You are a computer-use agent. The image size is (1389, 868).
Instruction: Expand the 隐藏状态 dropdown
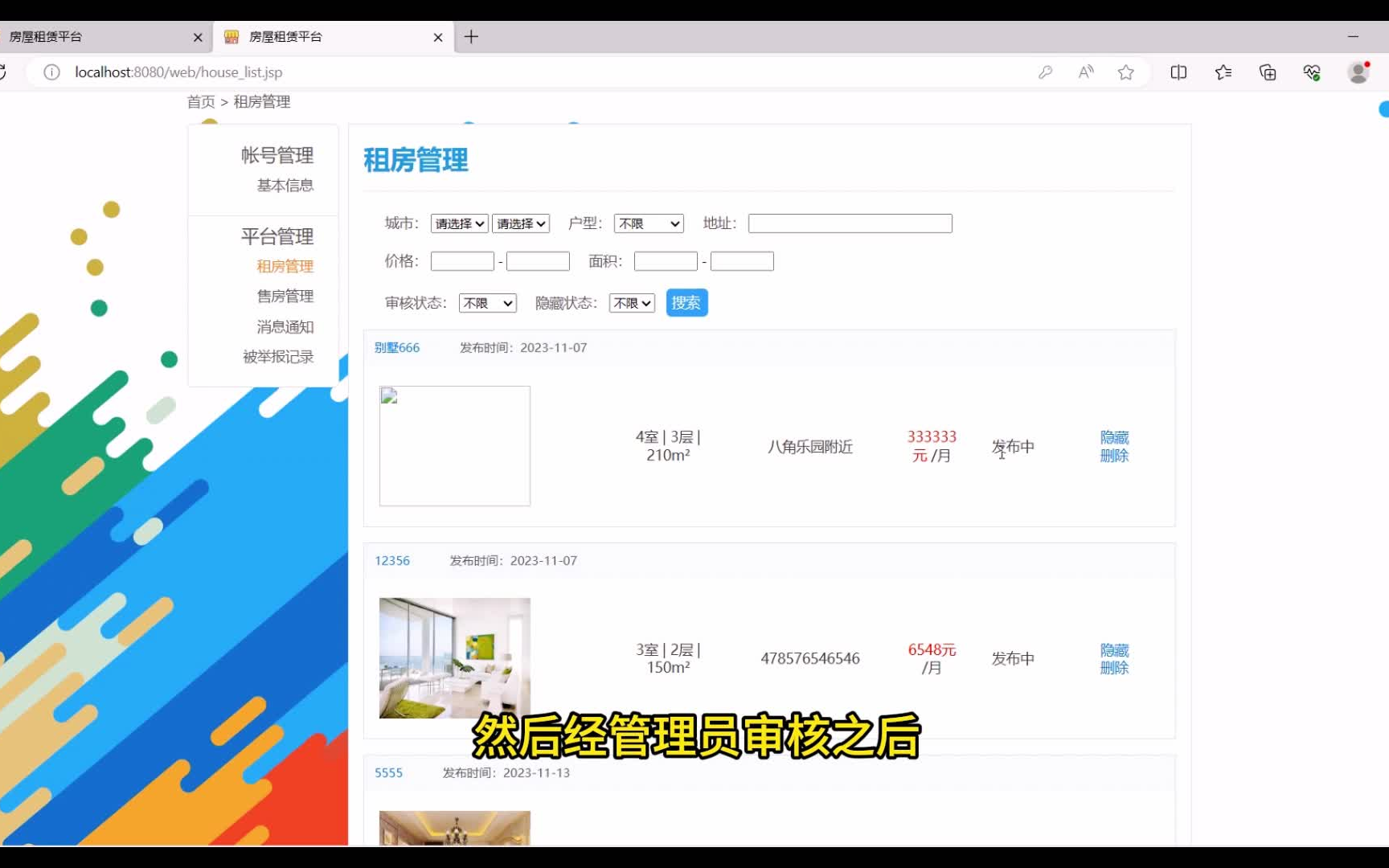(x=632, y=303)
